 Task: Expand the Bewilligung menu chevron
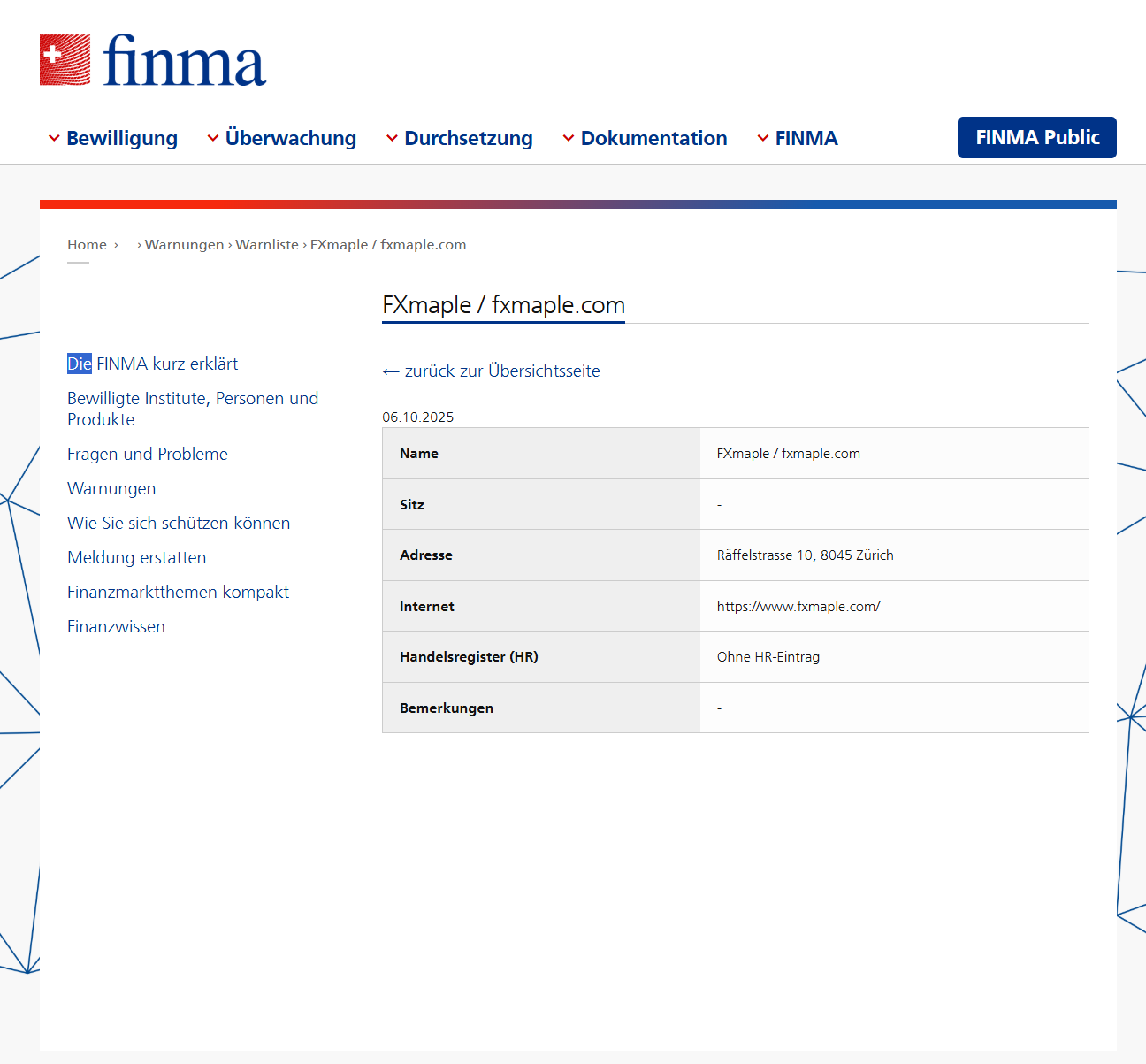(x=54, y=138)
